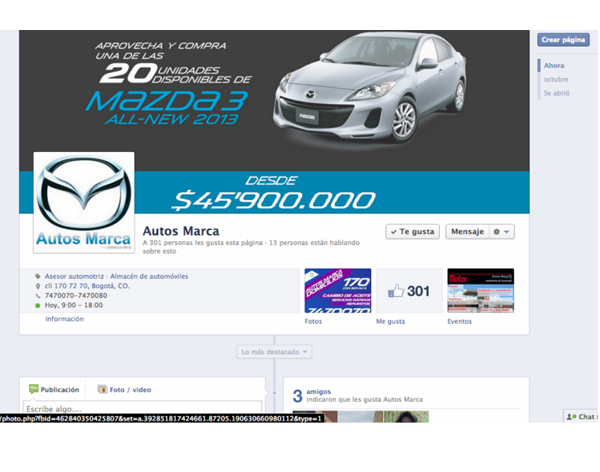Open the Eventos thumbnail

(480, 290)
